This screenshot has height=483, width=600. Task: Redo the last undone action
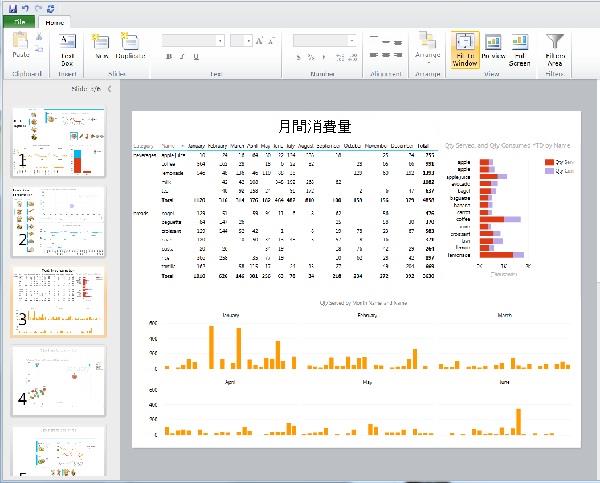coord(38,8)
